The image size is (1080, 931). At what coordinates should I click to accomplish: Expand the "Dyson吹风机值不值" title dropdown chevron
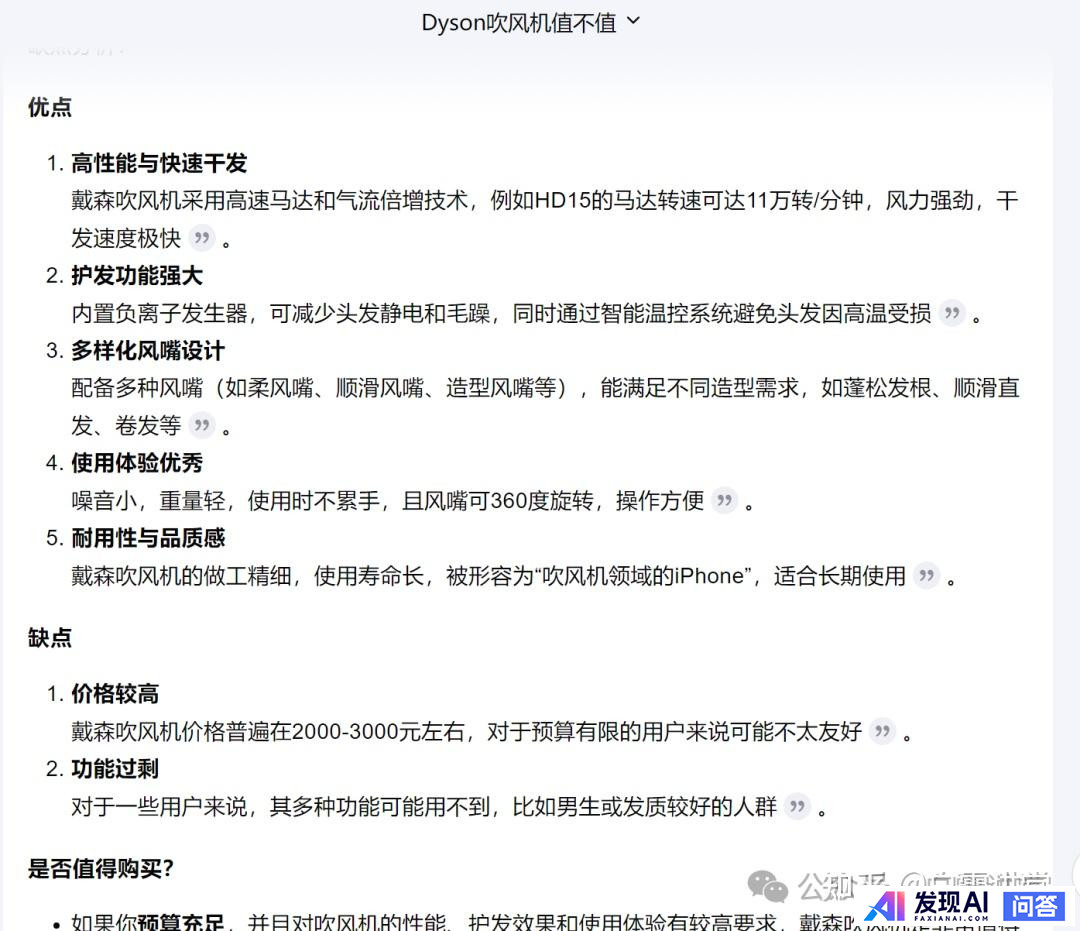[x=633, y=21]
